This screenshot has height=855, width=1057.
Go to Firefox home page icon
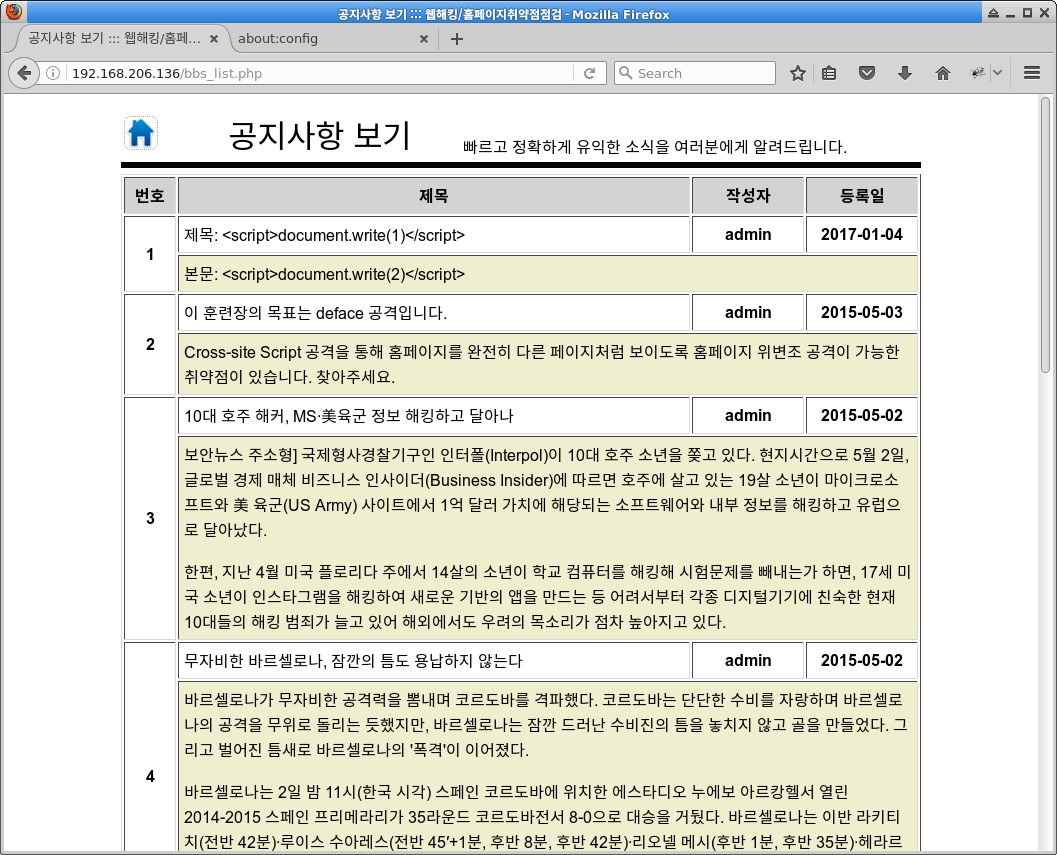click(x=942, y=73)
